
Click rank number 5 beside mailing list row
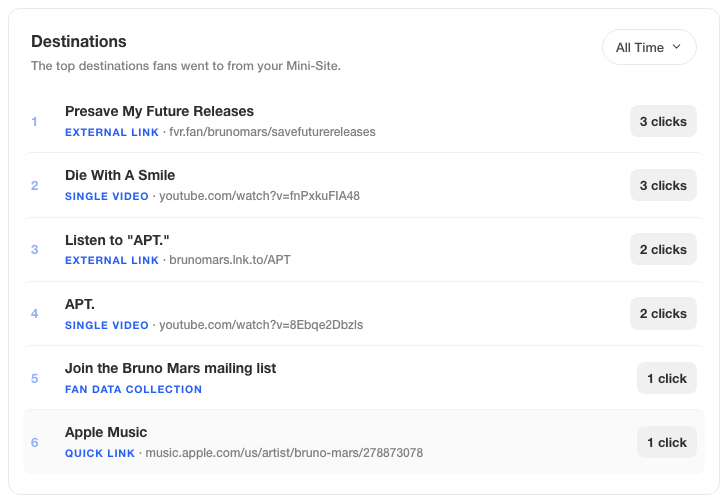point(34,379)
